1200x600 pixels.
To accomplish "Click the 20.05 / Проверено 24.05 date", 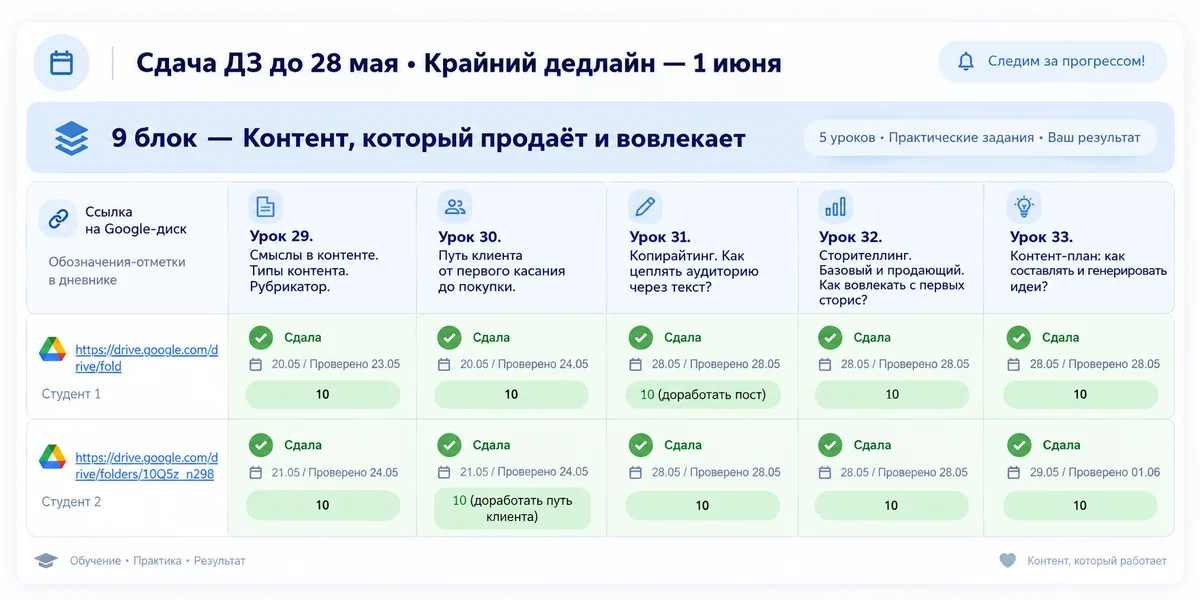I will coord(524,364).
